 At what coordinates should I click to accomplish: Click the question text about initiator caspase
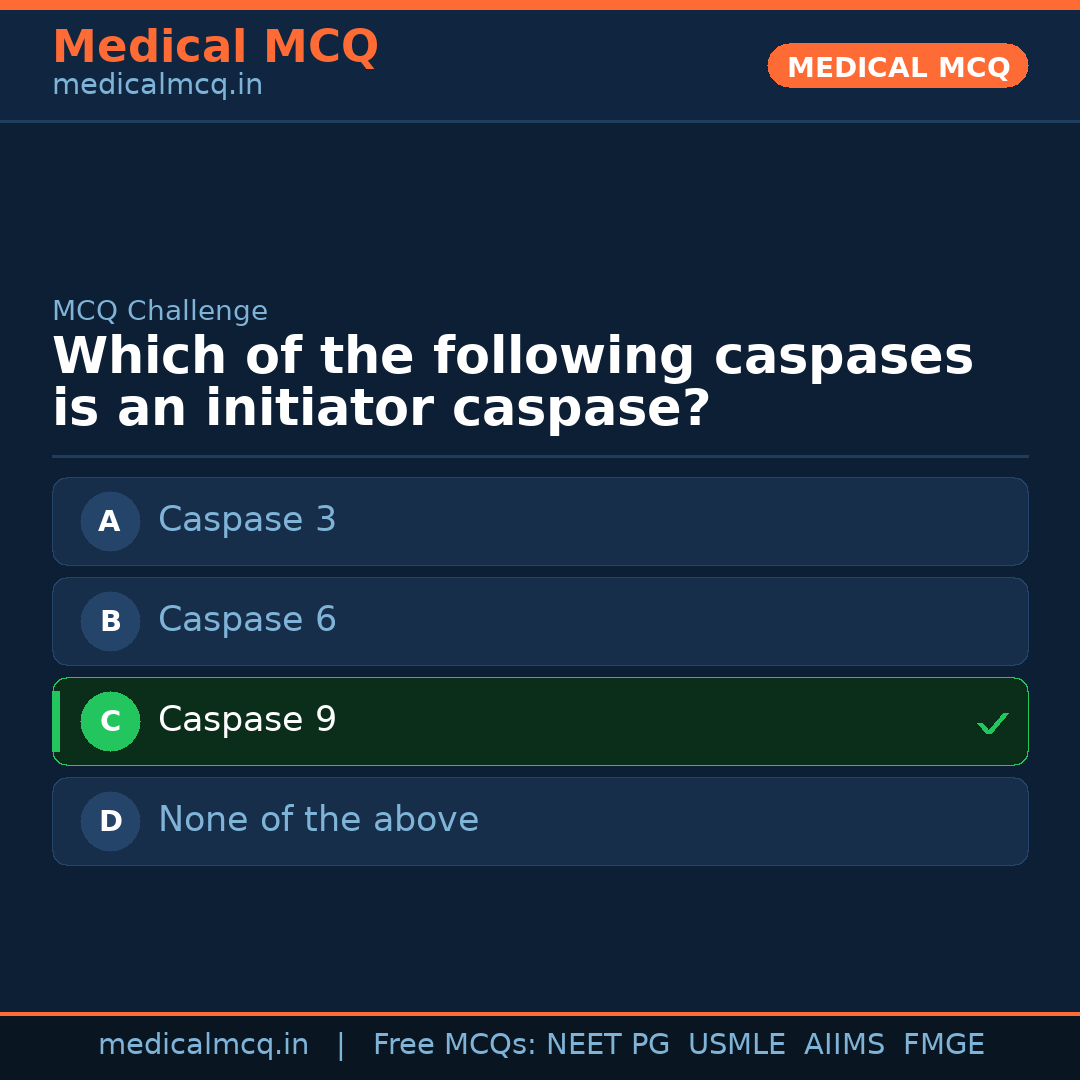click(x=513, y=380)
